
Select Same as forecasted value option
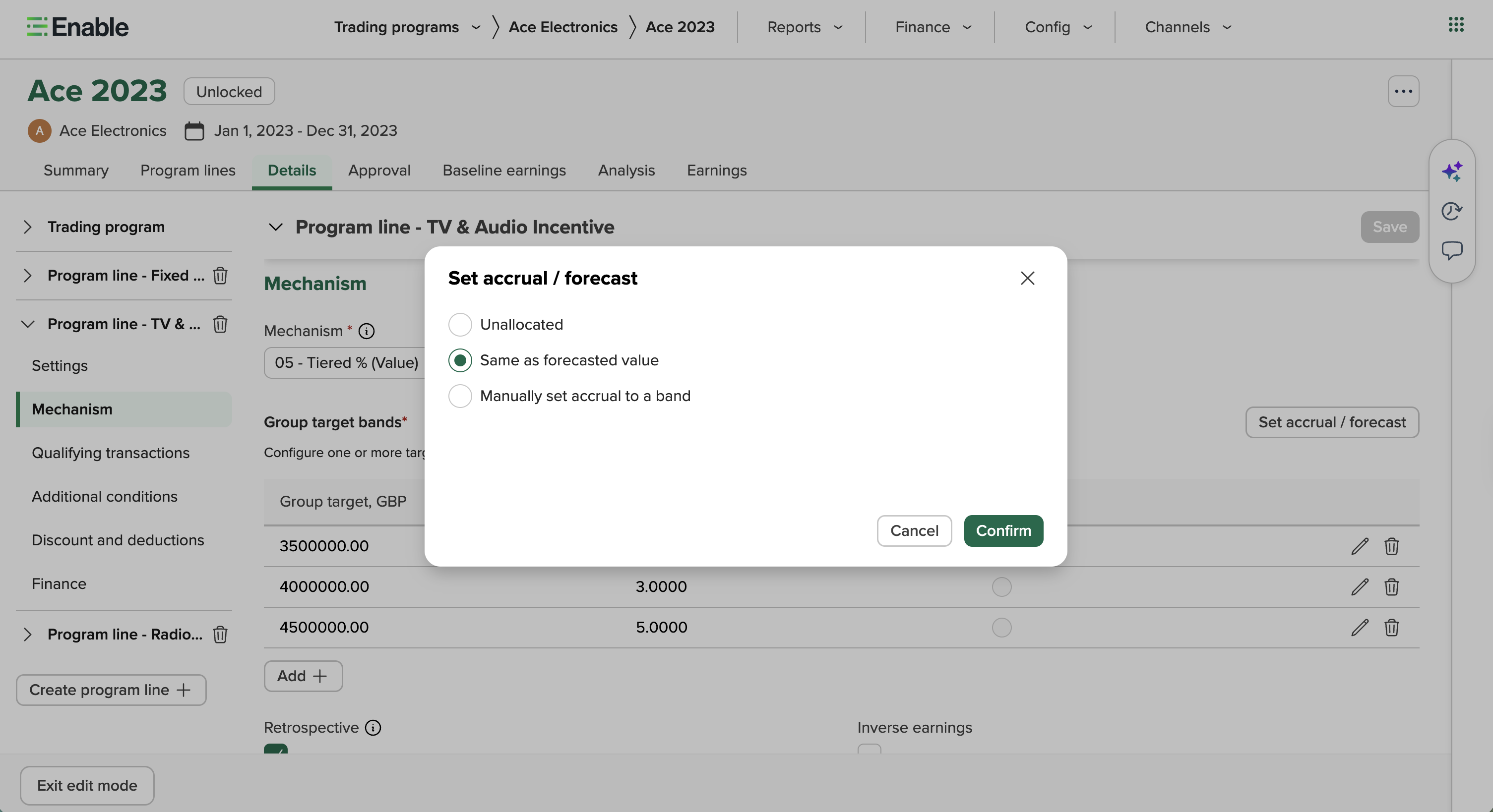[x=460, y=360]
